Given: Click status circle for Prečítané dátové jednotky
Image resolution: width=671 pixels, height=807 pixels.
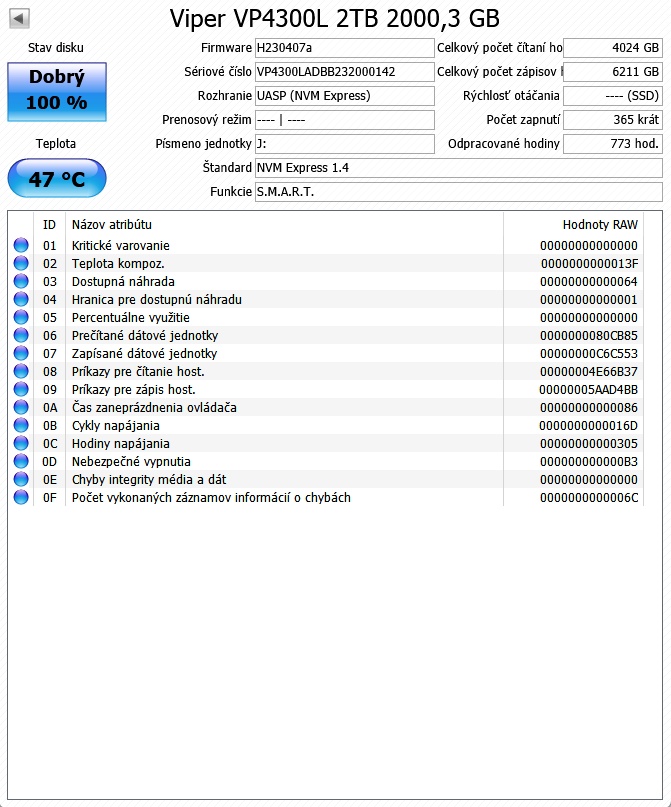Looking at the screenshot, I should point(21,335).
